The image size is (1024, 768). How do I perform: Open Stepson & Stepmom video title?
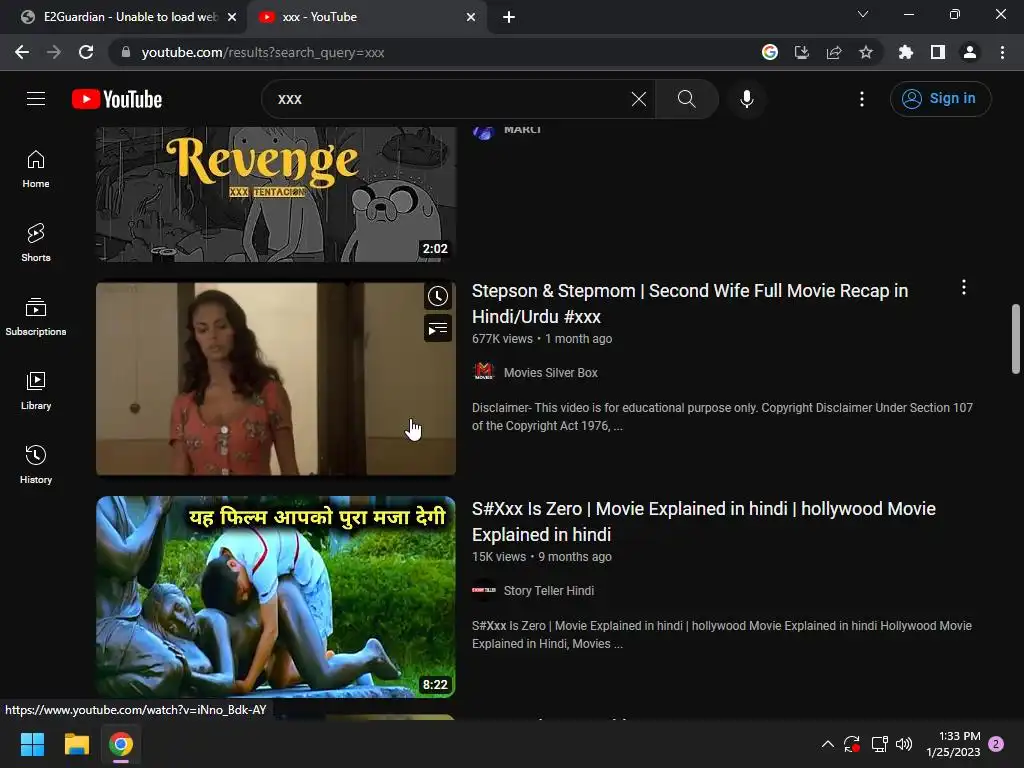tap(690, 304)
